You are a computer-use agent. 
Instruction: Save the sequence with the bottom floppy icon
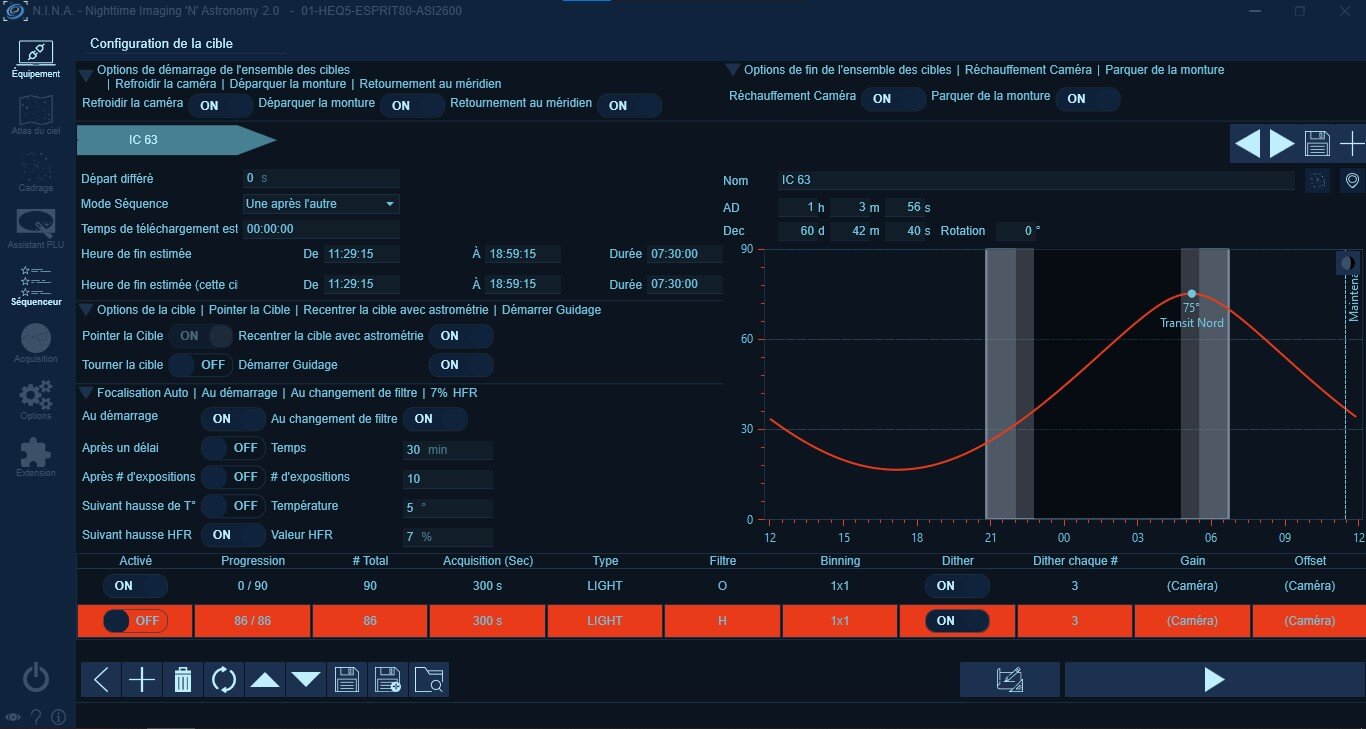(347, 680)
